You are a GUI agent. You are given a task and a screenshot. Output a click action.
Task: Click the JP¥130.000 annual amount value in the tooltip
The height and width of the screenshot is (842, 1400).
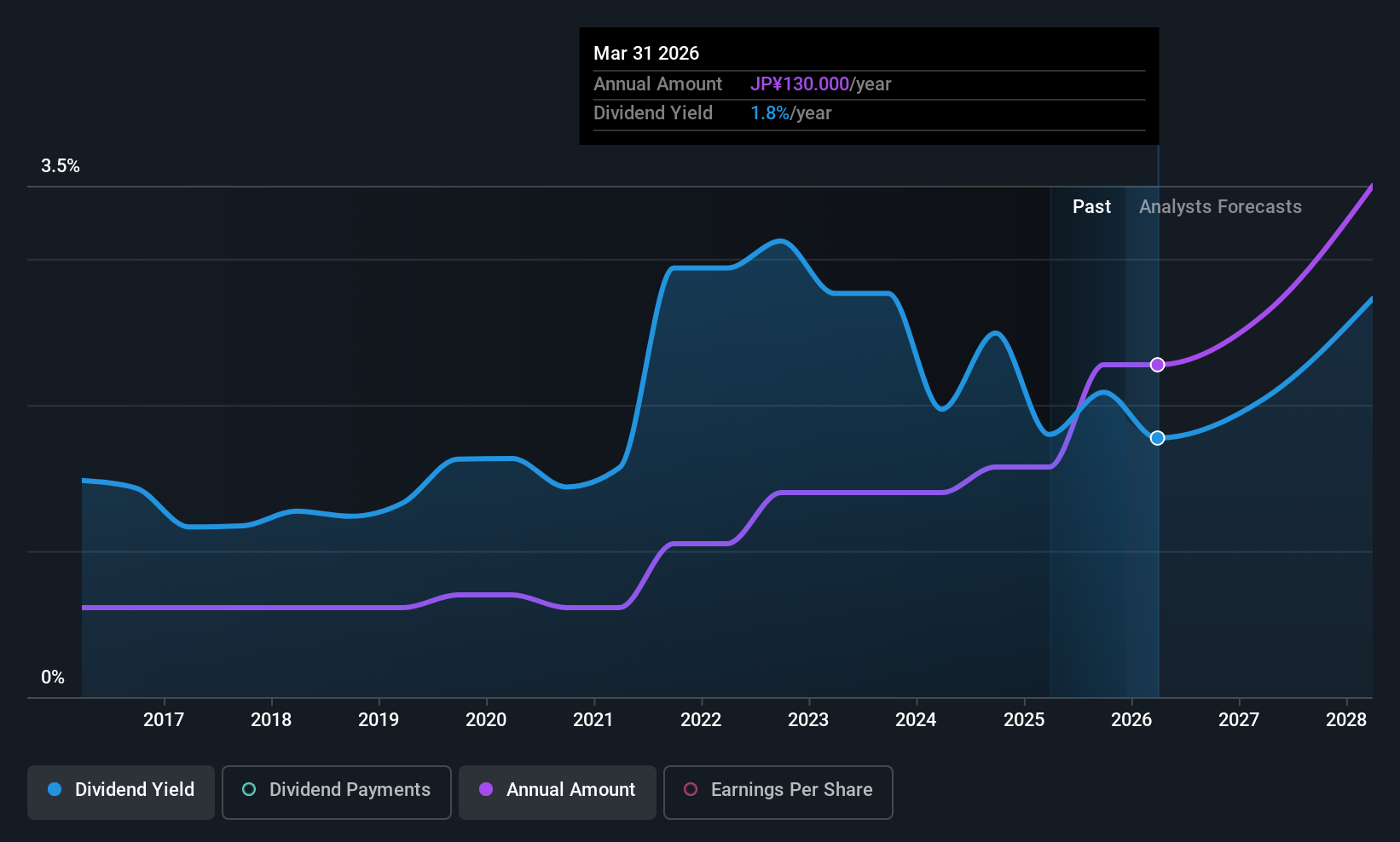pyautogui.click(x=799, y=84)
